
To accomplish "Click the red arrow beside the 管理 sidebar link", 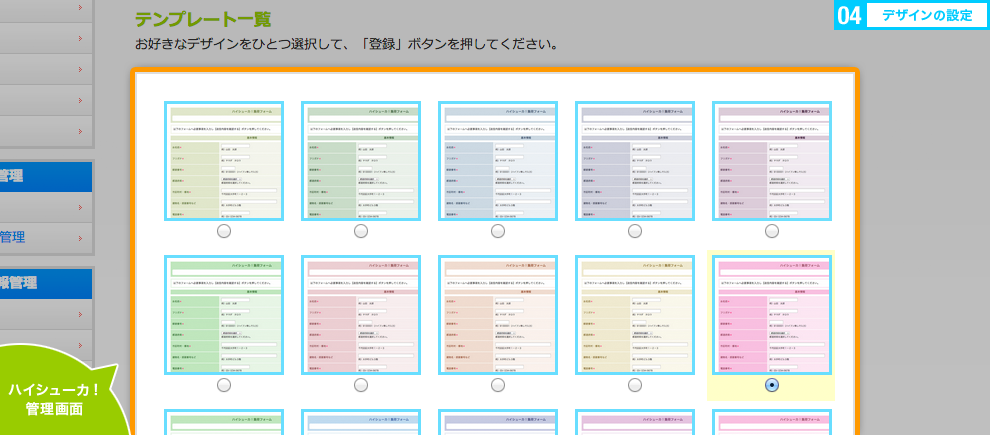I will pos(80,239).
